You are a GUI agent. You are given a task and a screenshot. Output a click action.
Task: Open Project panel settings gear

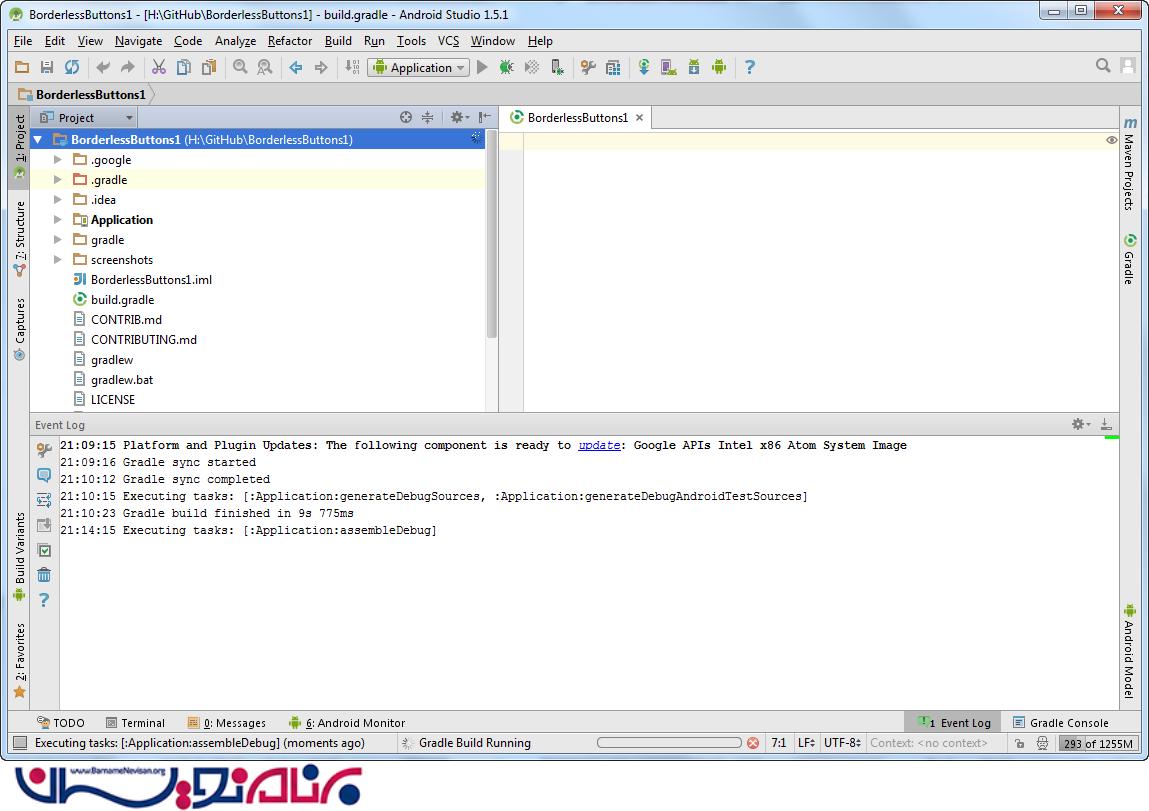(458, 117)
